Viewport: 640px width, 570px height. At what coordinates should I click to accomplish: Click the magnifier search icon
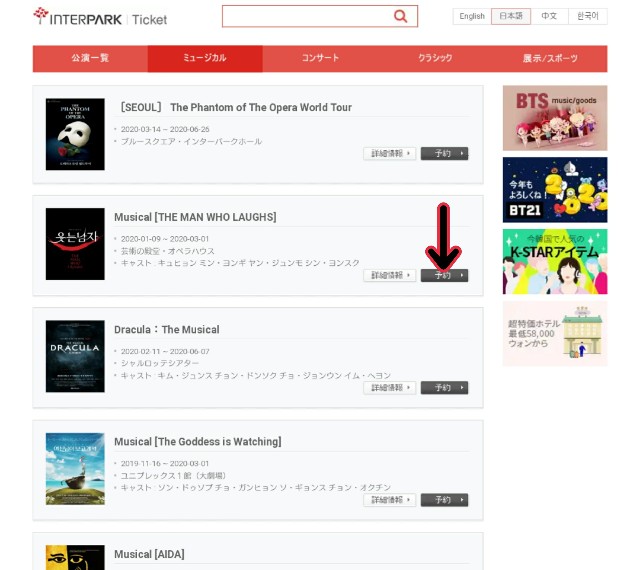coord(400,16)
